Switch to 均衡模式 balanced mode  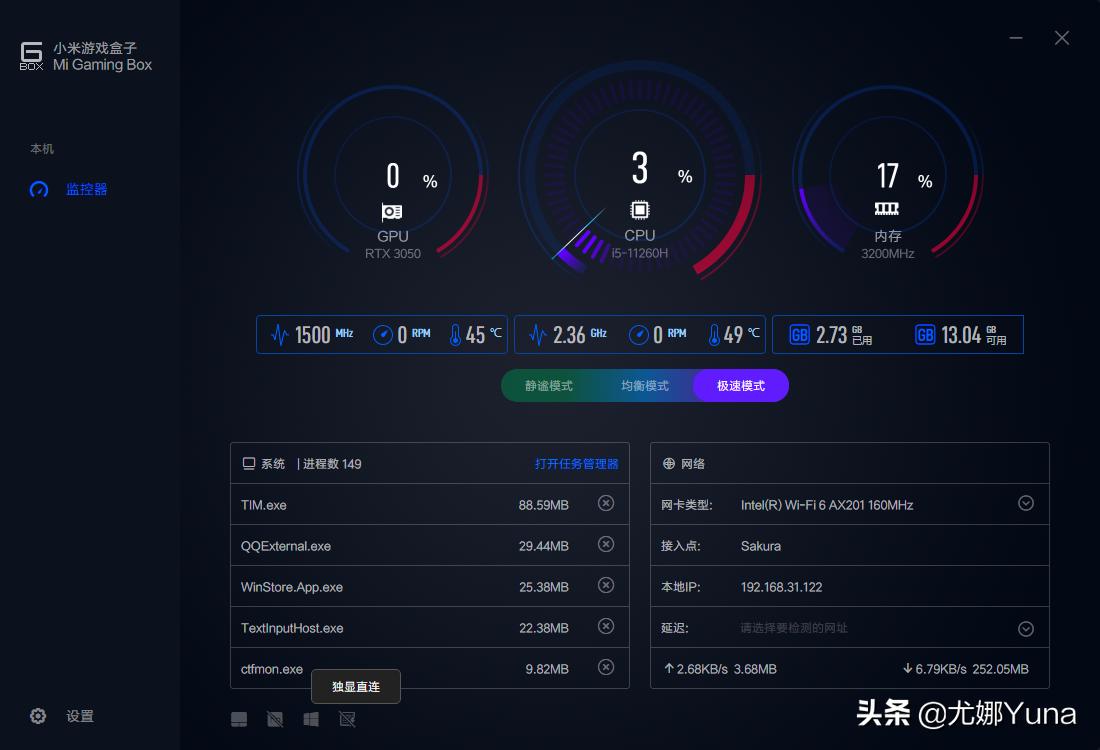(x=644, y=385)
